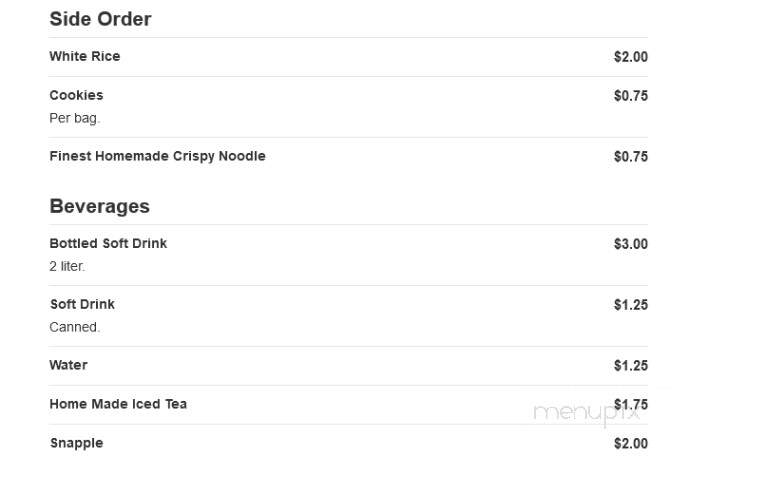Click the menupix watermark logo
The width and height of the screenshot is (766, 495).
pos(587,413)
